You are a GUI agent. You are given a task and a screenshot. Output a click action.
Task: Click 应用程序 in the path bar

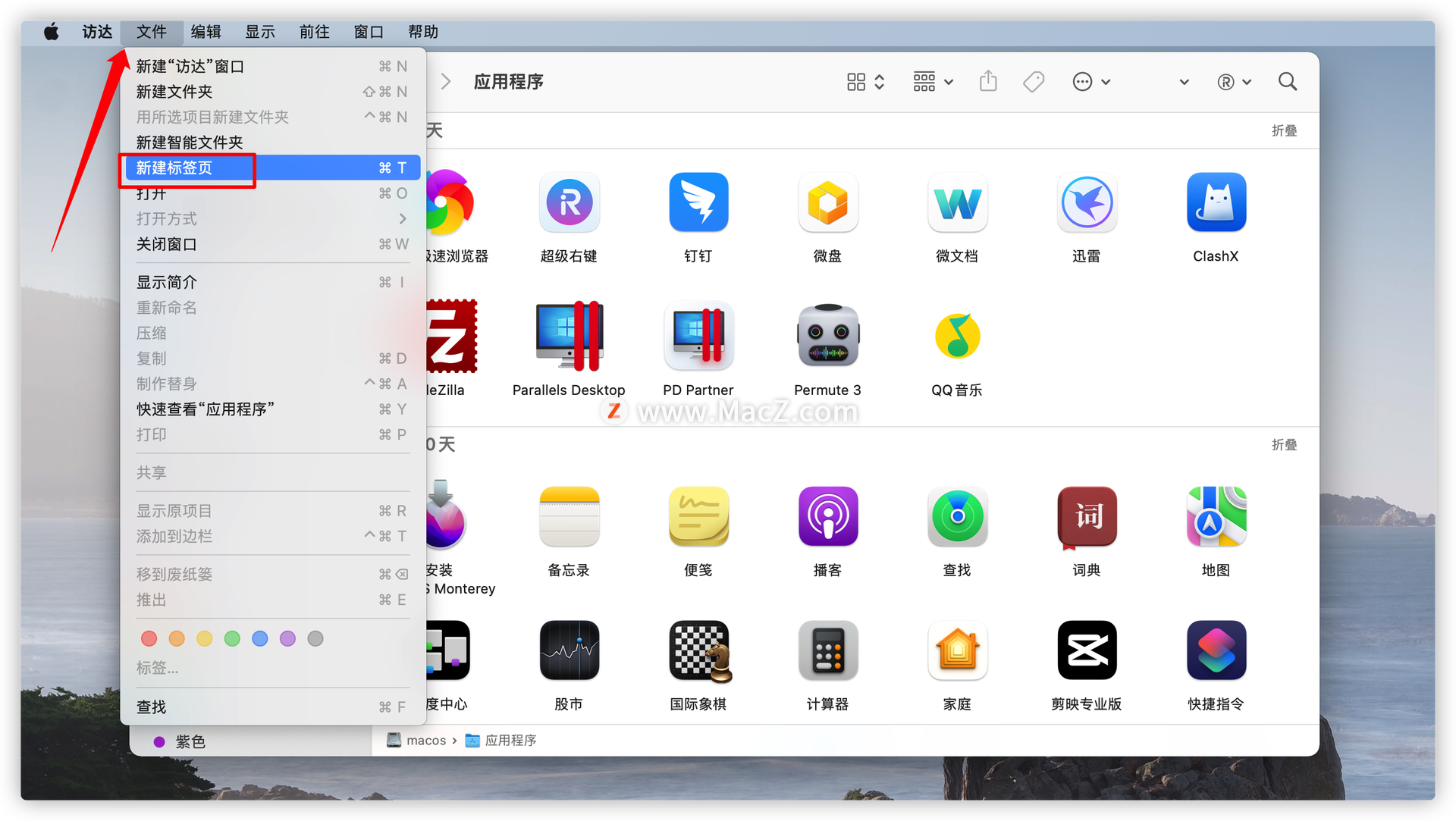pos(500,740)
